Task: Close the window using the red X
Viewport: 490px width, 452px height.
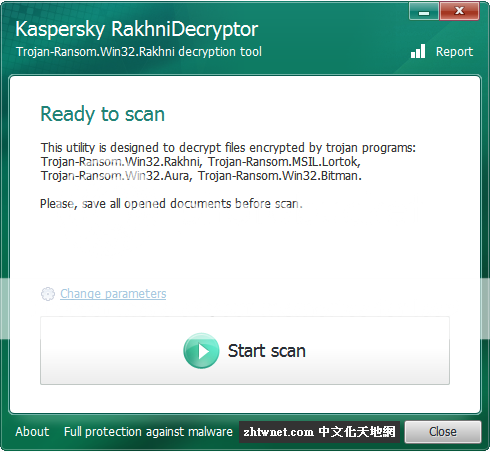Action: pyautogui.click(x=459, y=11)
